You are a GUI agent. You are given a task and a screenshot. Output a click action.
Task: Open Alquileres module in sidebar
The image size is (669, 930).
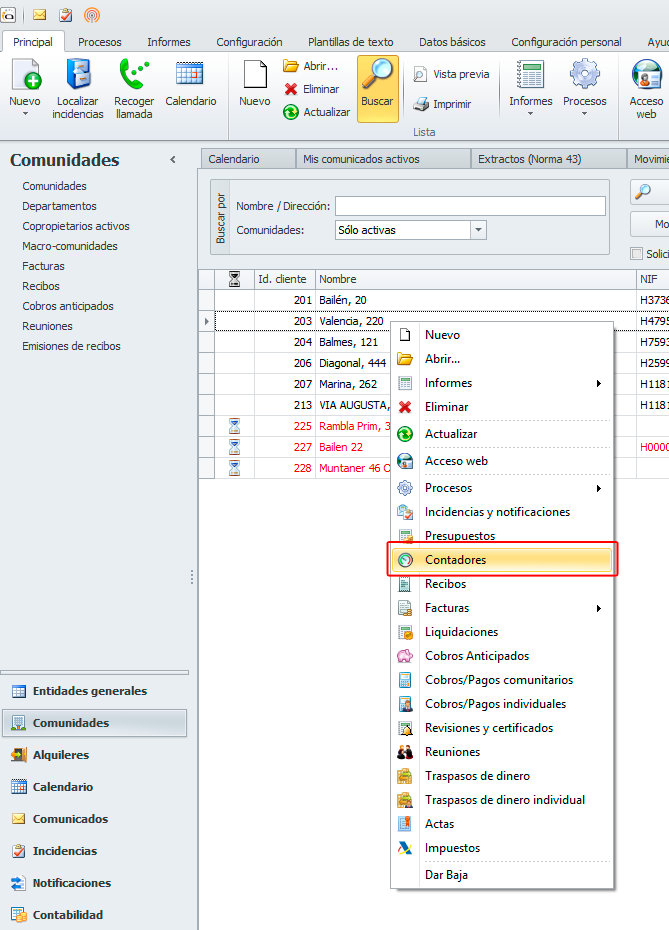(x=95, y=755)
